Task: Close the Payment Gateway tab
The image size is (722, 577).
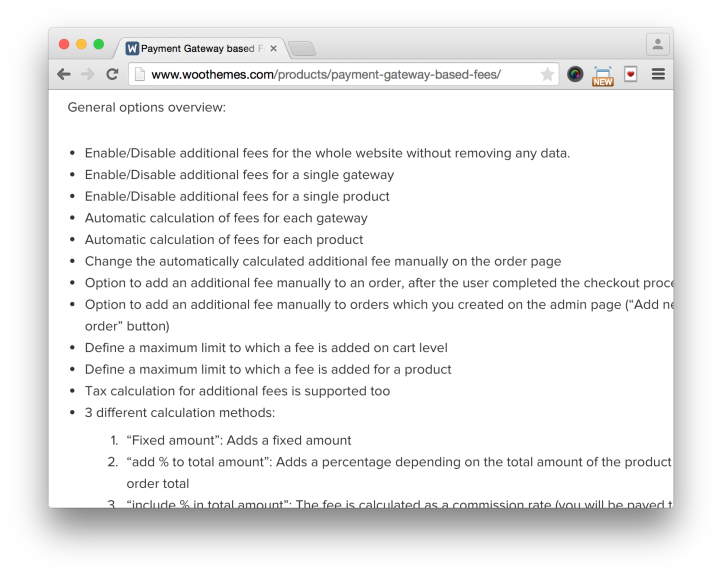Action: click(274, 48)
